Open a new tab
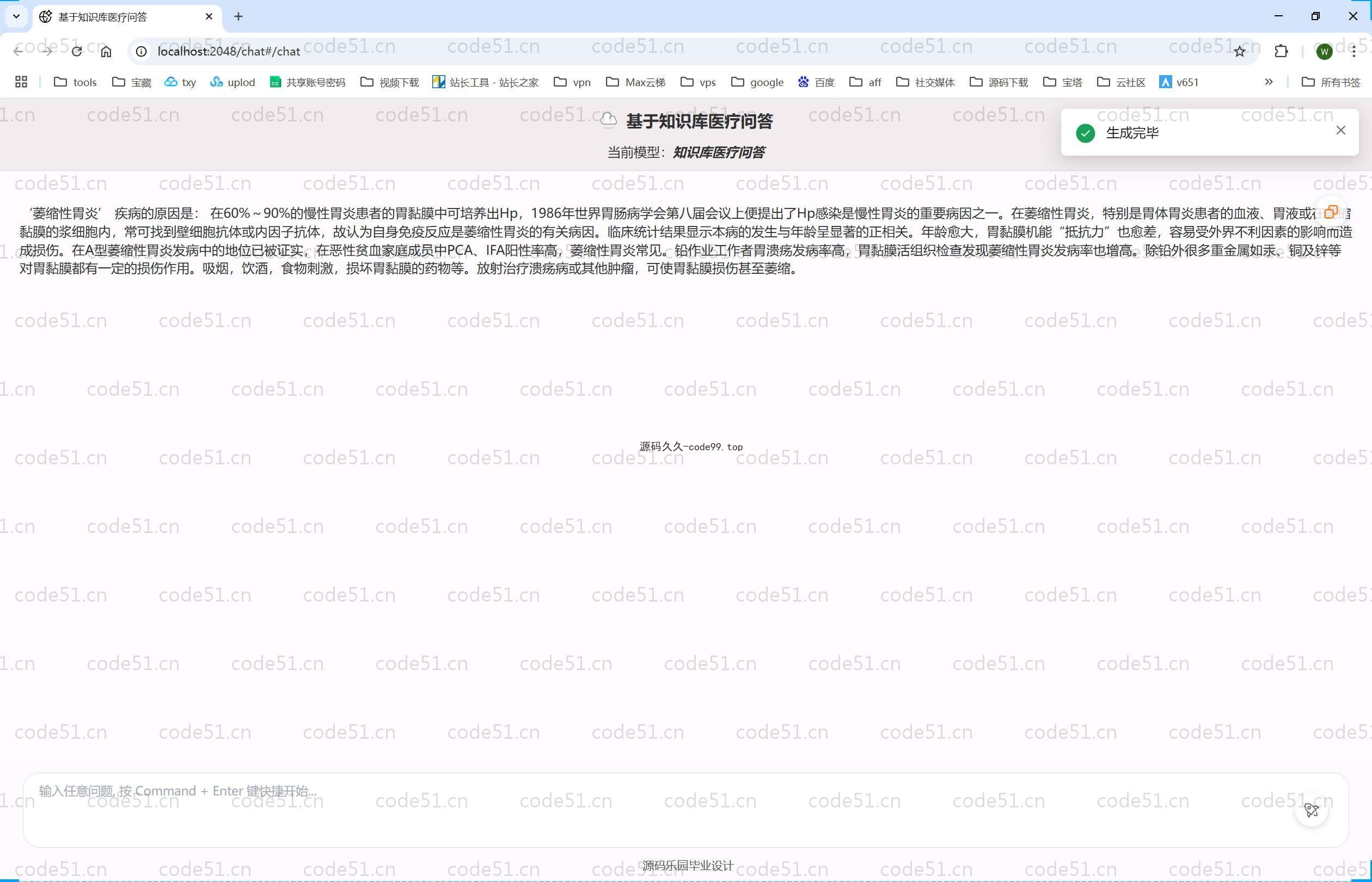1372x882 pixels. pyautogui.click(x=239, y=17)
